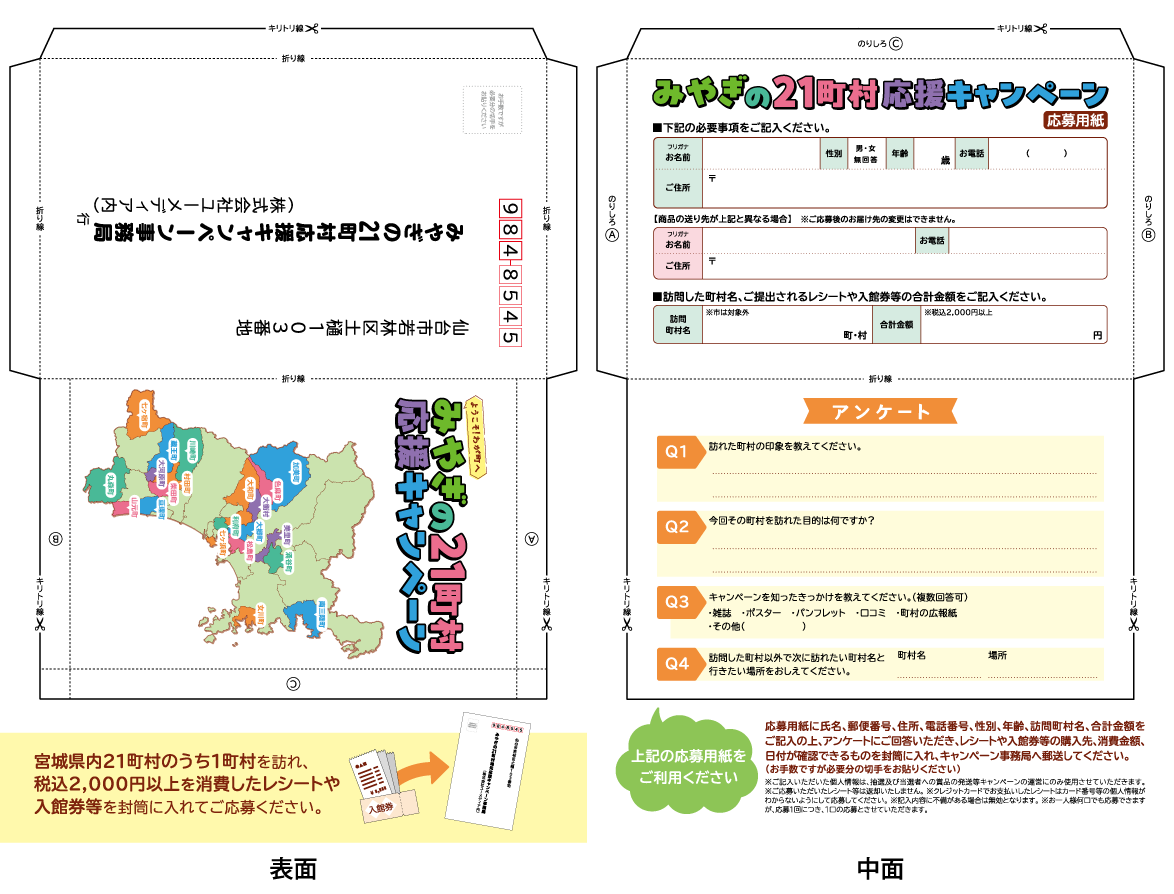Click the dotted stamp placeholder box on envelope

(492, 109)
